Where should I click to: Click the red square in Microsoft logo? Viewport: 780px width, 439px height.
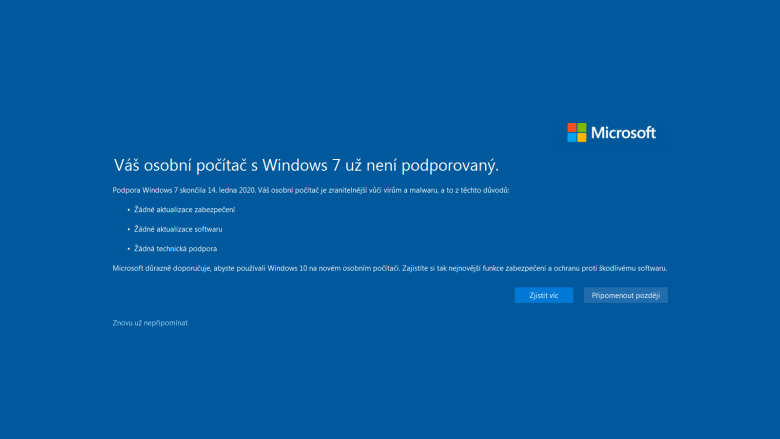point(572,127)
